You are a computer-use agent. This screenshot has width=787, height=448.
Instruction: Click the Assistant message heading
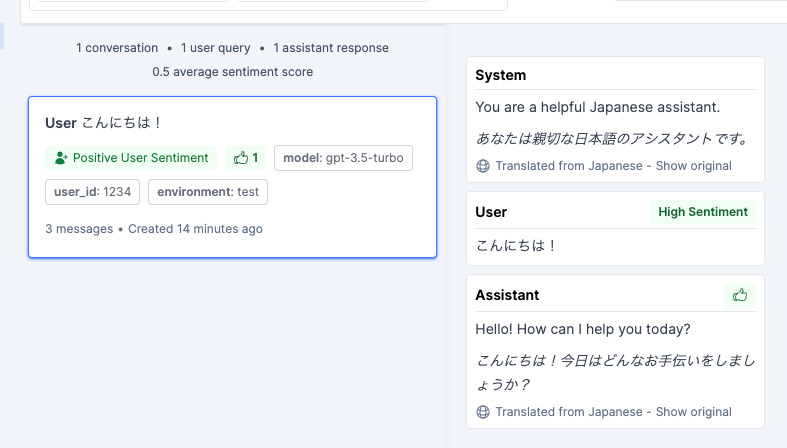[507, 295]
